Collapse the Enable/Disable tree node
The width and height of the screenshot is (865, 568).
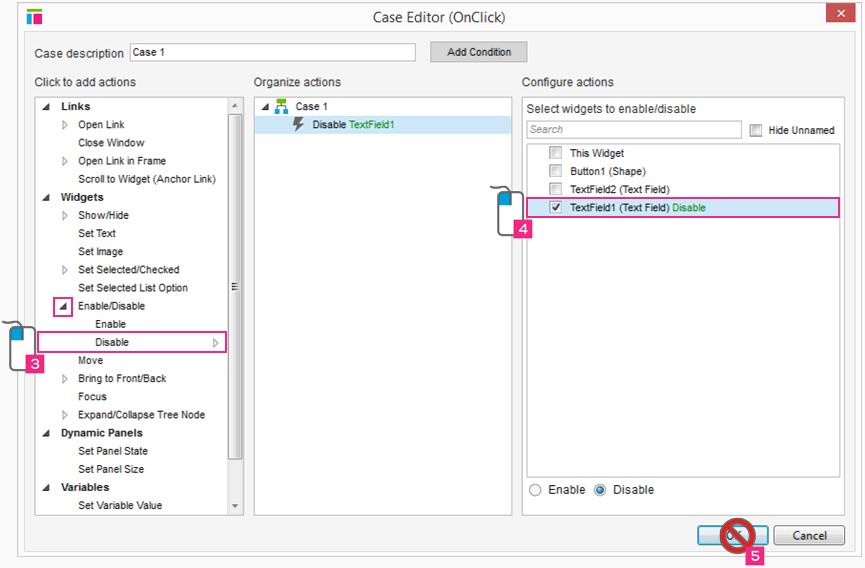pyautogui.click(x=63, y=307)
